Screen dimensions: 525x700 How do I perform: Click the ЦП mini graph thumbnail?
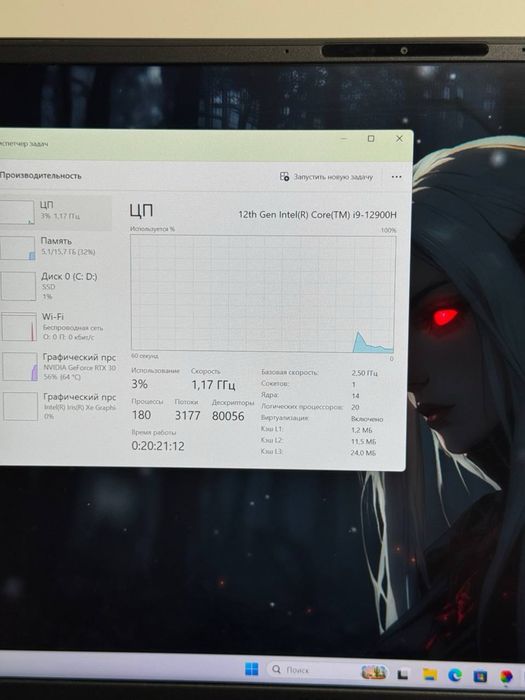(x=17, y=212)
